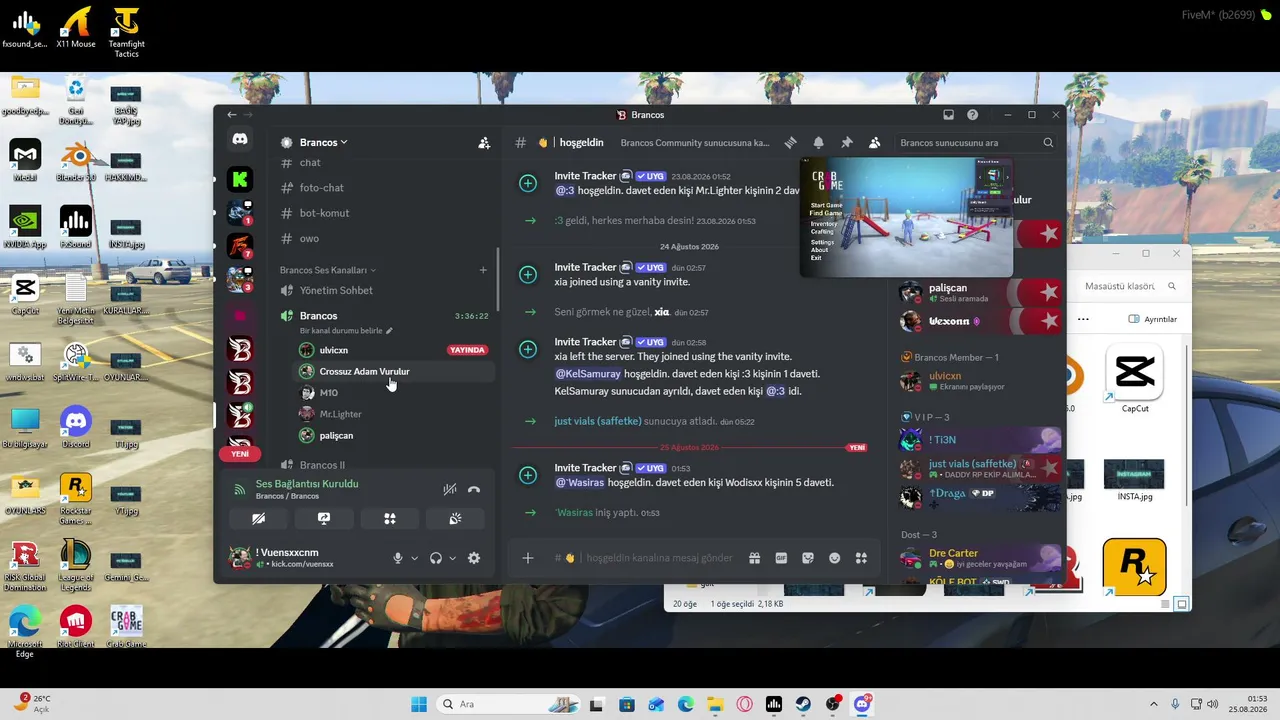Screen dimensions: 1280x720
Task: Open Windows Start button on taskbar
Action: [419, 704]
